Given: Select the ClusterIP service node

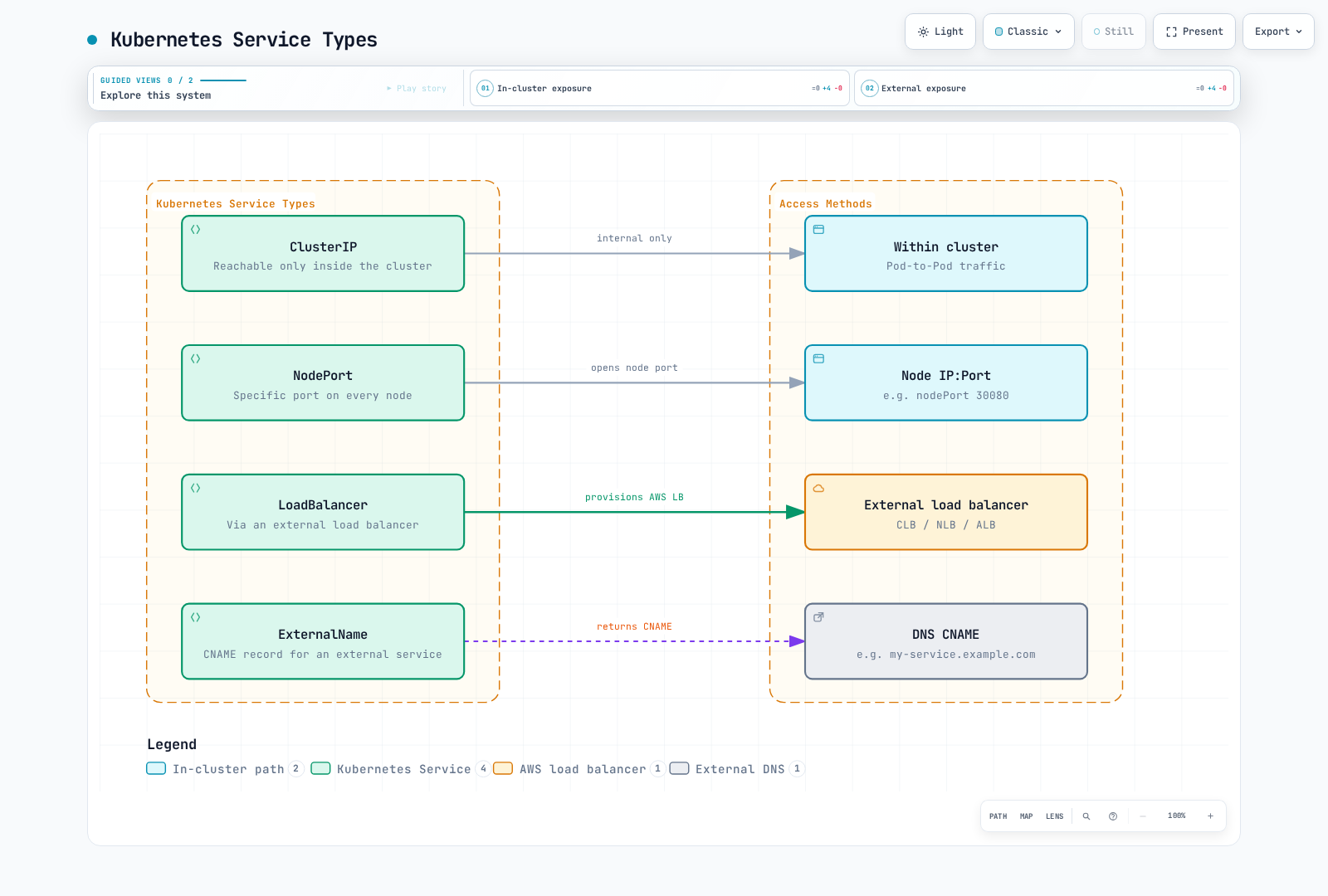Looking at the screenshot, I should coord(323,254).
